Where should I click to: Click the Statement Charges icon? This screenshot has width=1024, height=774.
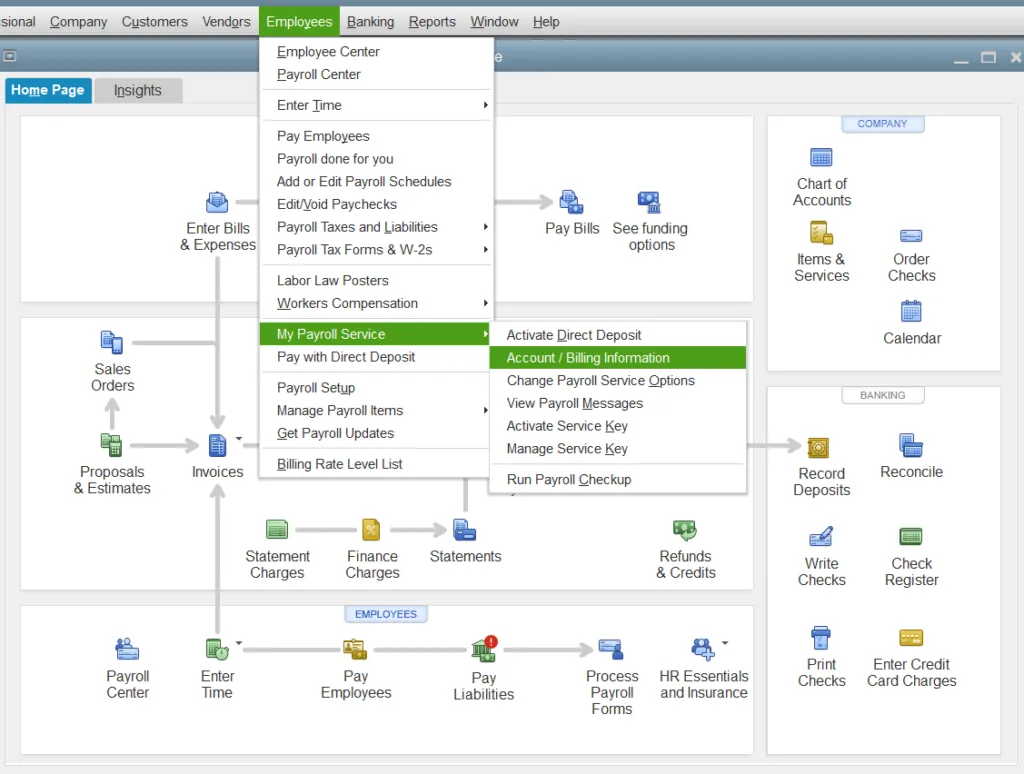click(277, 530)
